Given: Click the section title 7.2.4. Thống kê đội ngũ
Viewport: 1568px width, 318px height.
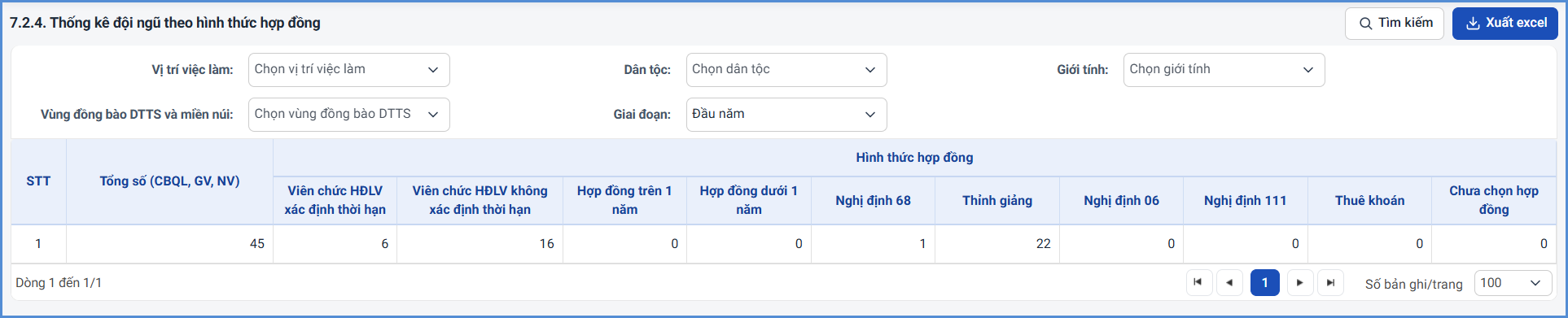Looking at the screenshot, I should pos(165,23).
